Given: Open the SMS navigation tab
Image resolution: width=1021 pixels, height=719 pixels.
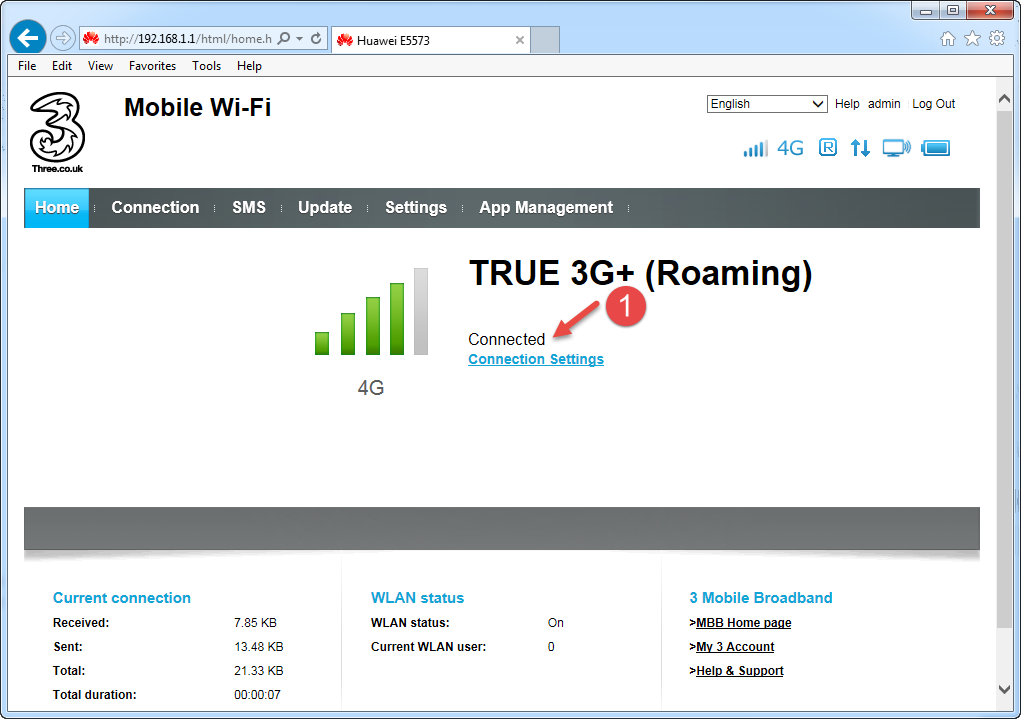Looking at the screenshot, I should click(x=249, y=208).
